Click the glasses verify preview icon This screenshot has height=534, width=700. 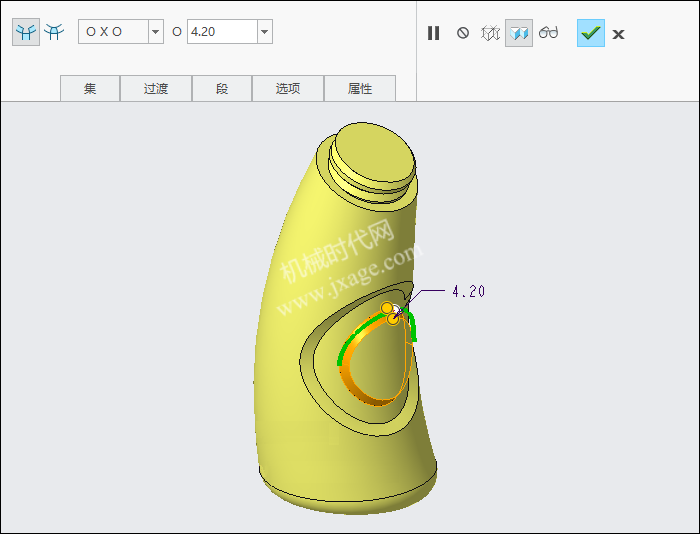point(548,33)
